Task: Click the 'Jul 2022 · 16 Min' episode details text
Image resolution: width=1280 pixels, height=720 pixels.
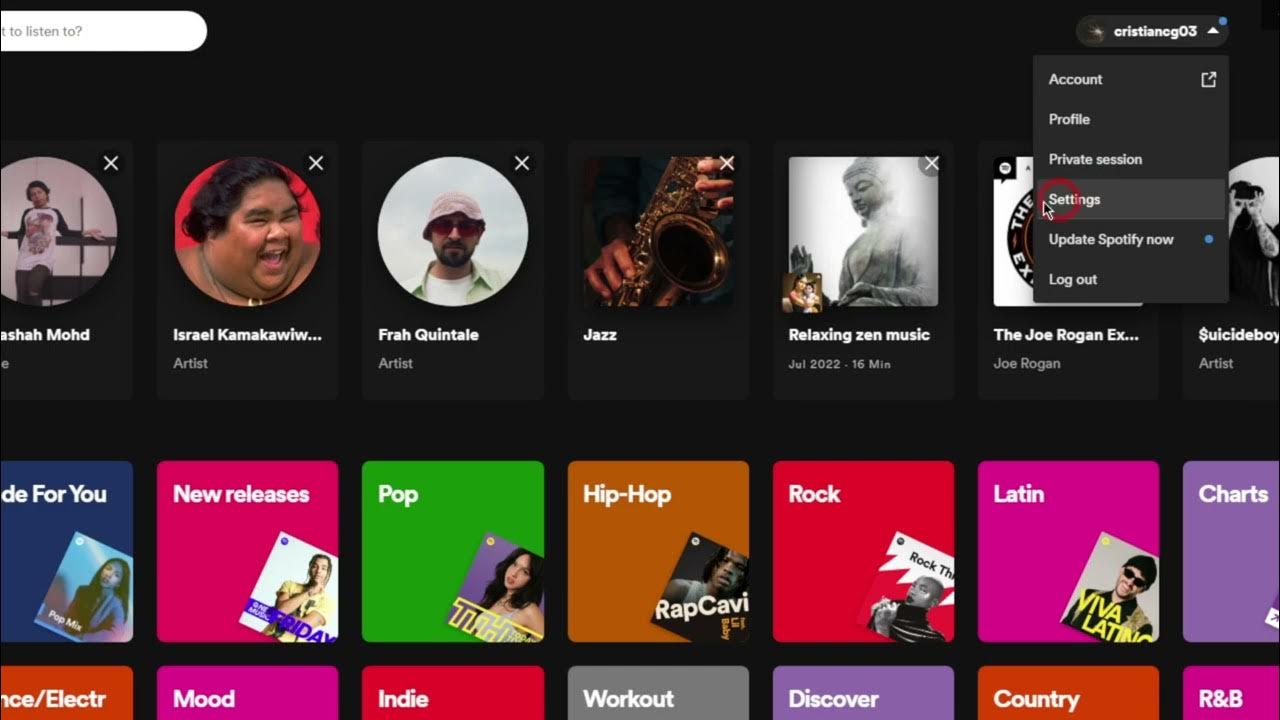Action: pos(839,364)
